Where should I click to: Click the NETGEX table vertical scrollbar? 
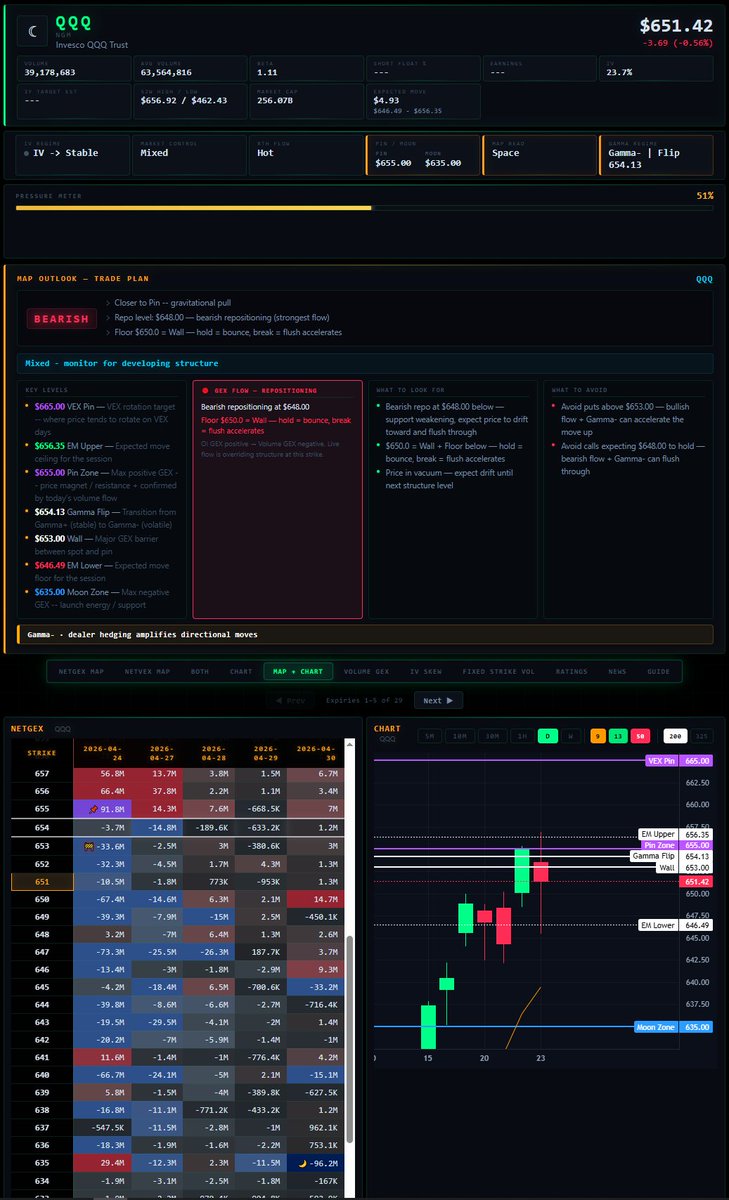click(x=349, y=1041)
